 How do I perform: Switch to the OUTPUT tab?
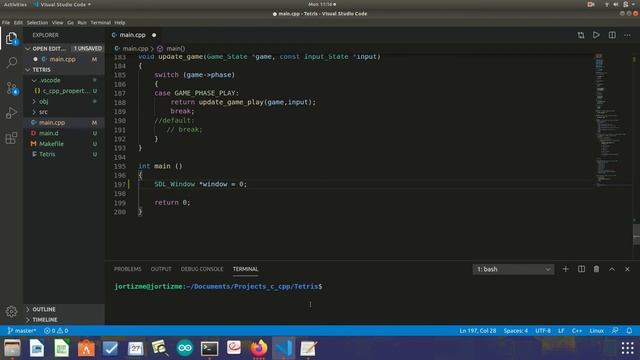tap(161, 269)
